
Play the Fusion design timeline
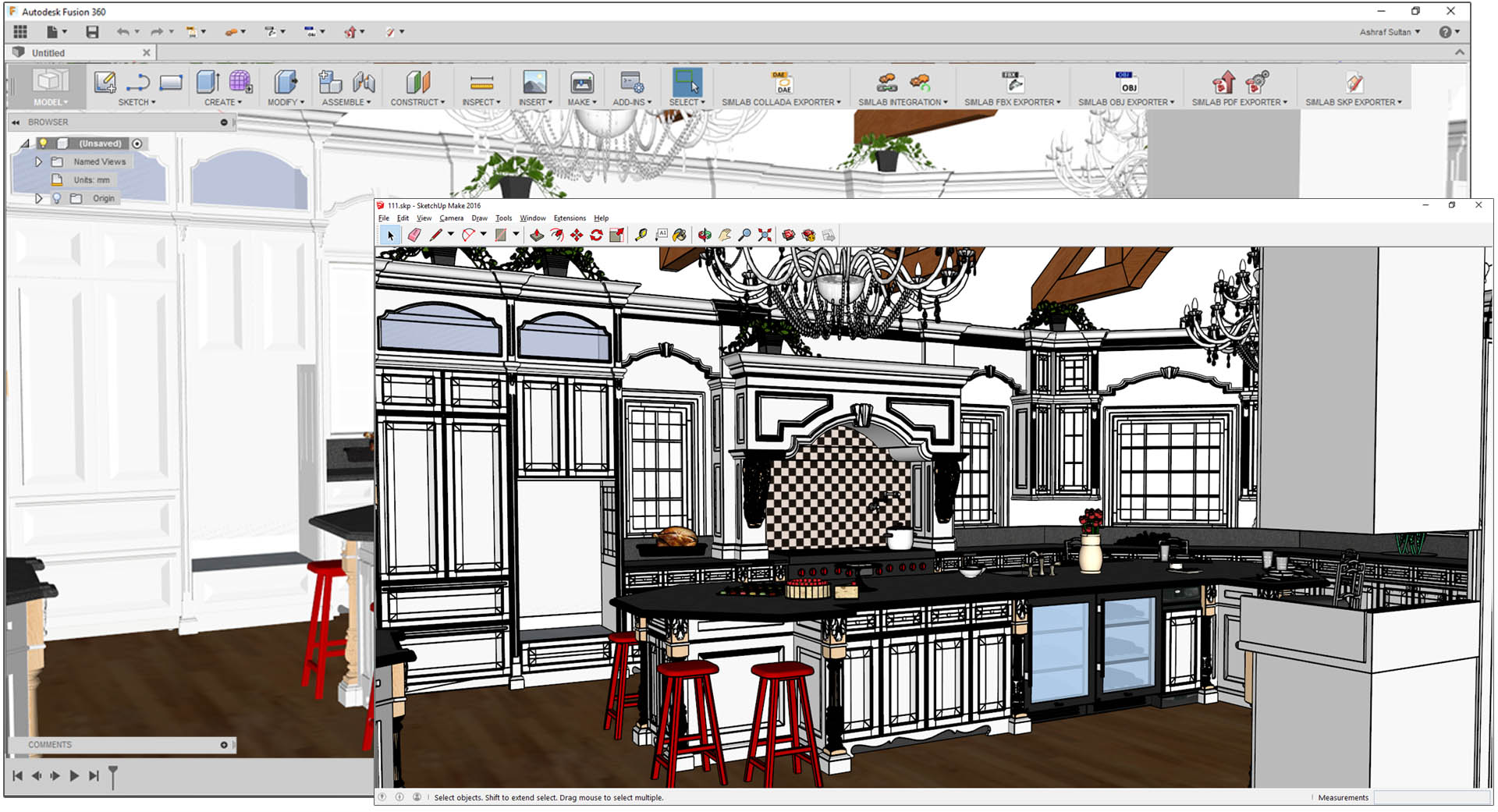tap(74, 776)
